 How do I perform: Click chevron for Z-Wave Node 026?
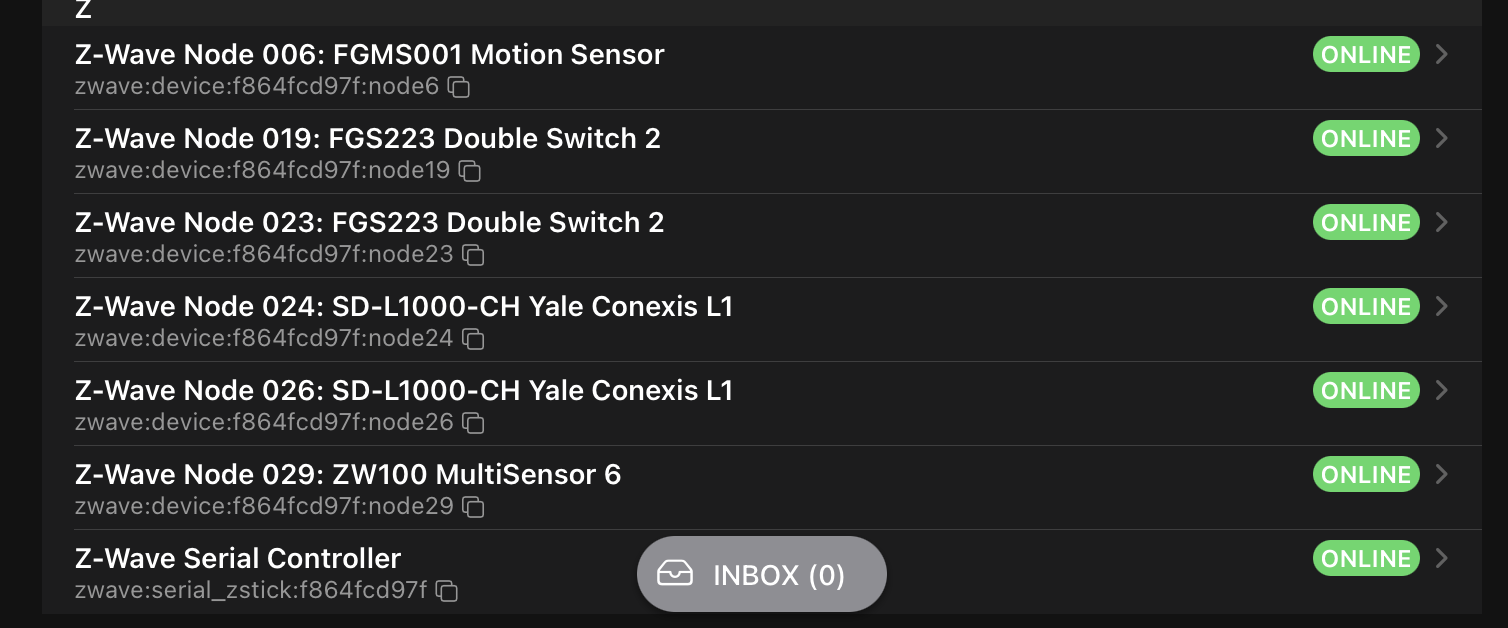1441,390
